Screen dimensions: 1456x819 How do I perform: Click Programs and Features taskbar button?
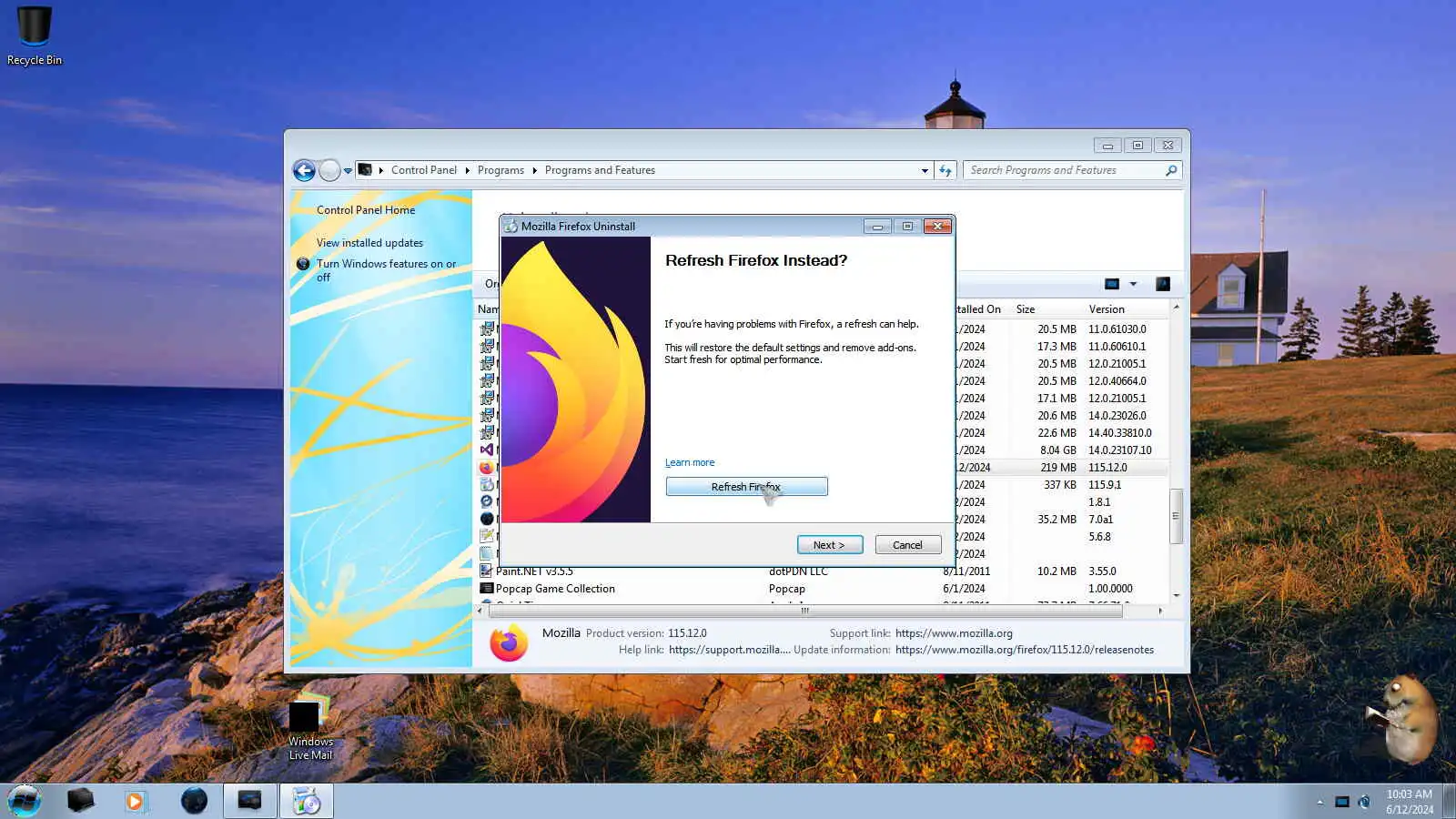[x=306, y=801]
